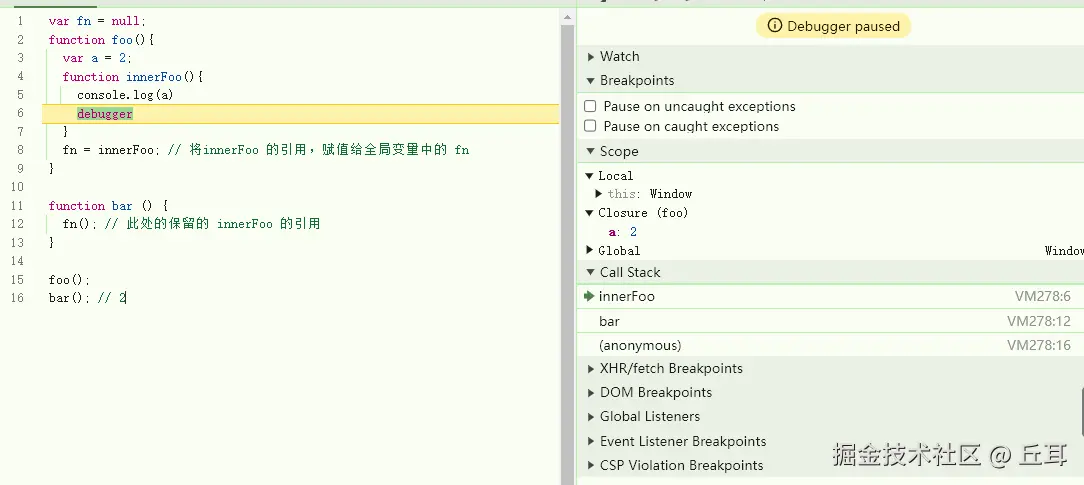Click line number 12 in gutter
Viewport: 1084px width, 485px height.
pos(17,224)
